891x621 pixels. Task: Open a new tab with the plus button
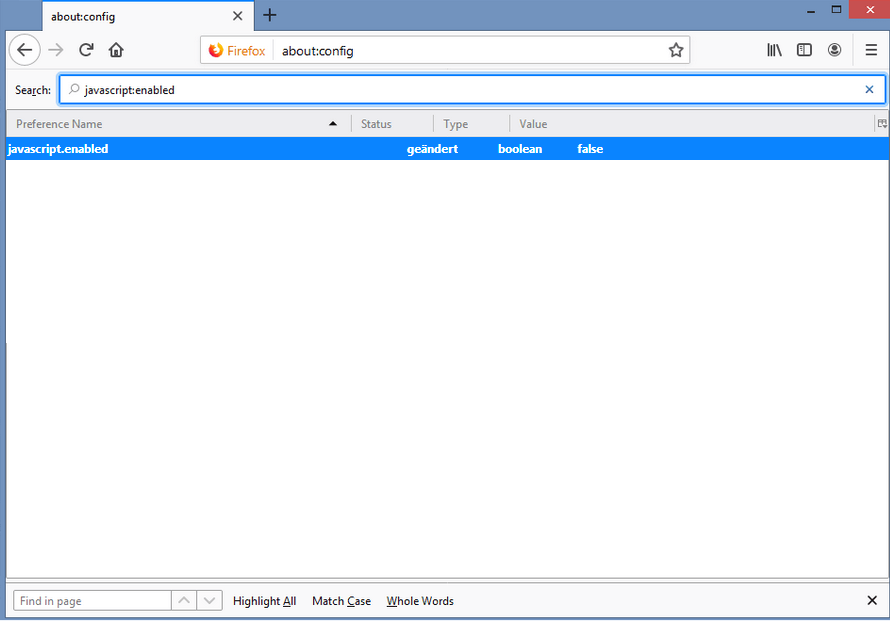[269, 16]
